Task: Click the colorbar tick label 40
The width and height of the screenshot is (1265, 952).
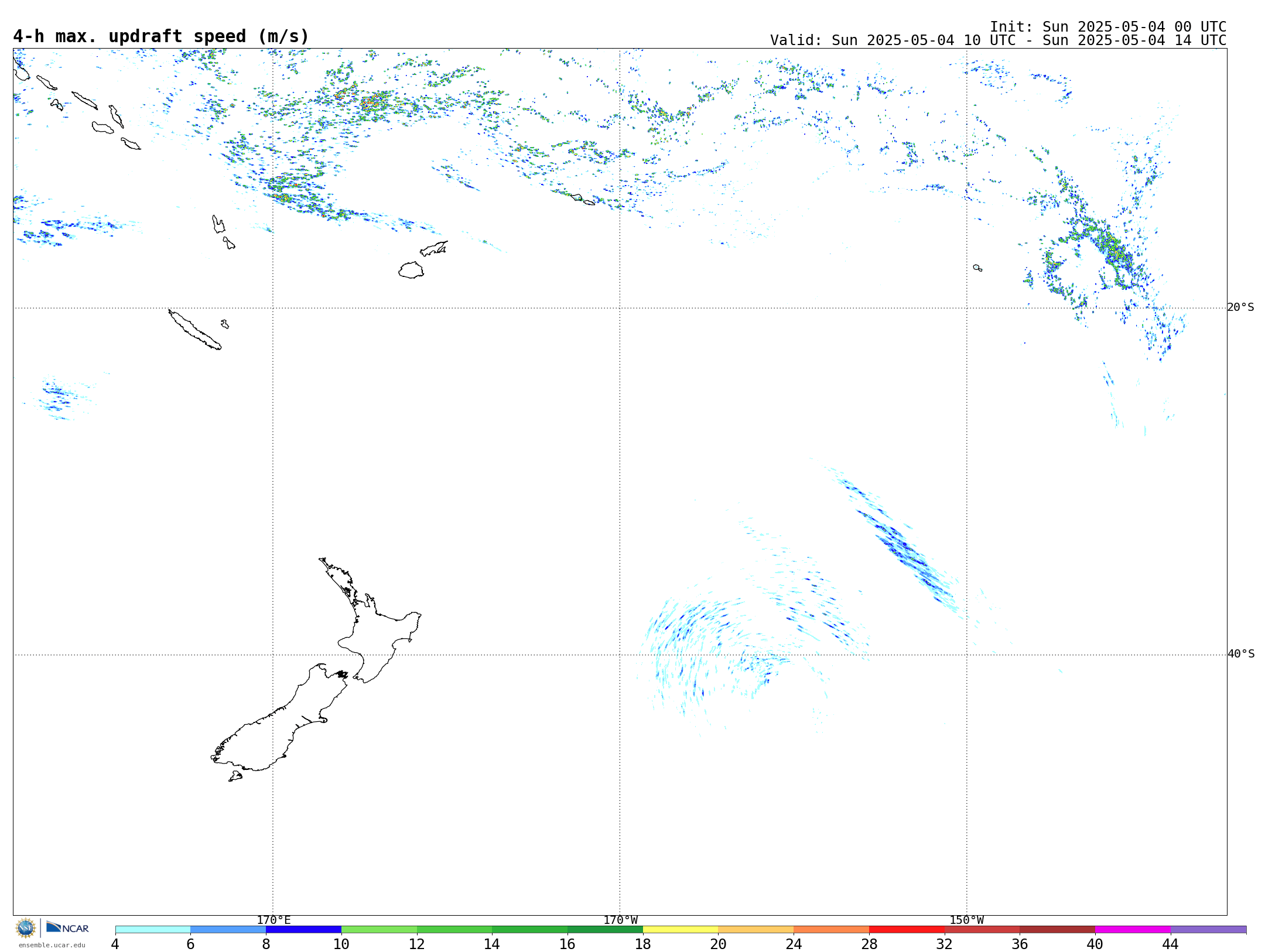Action: 1095,944
